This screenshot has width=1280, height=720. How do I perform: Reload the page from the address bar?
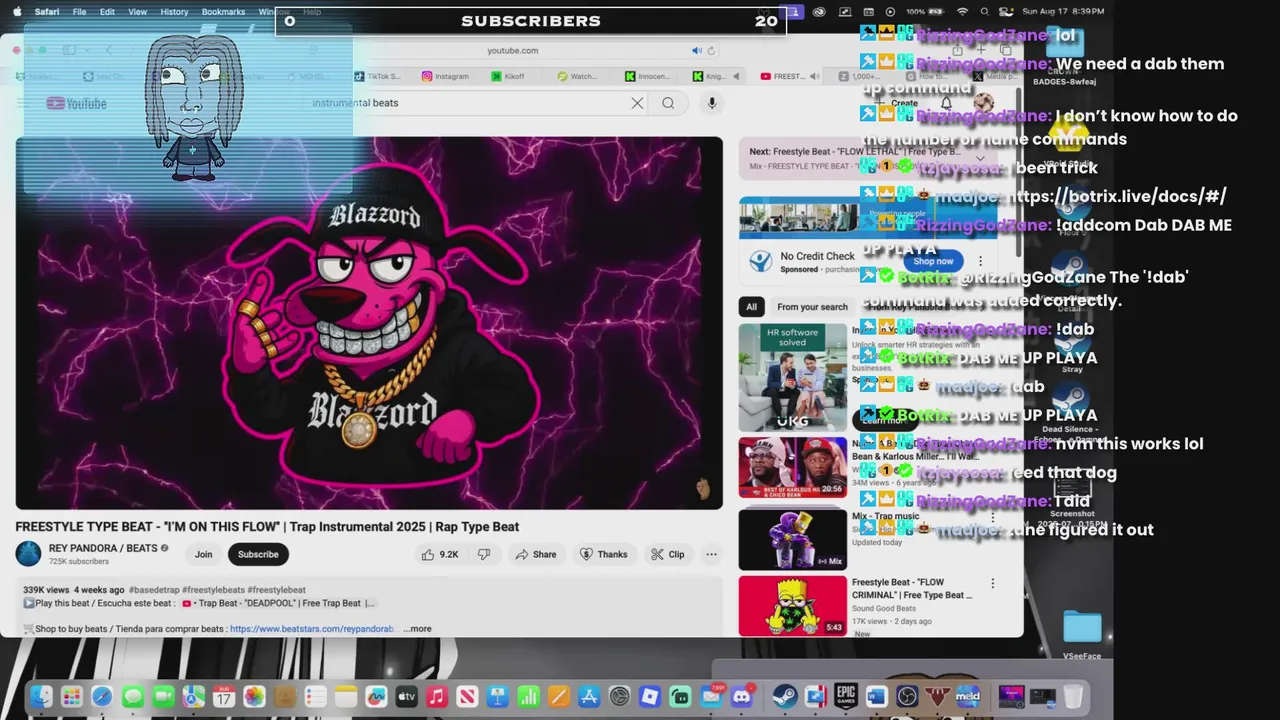[711, 50]
